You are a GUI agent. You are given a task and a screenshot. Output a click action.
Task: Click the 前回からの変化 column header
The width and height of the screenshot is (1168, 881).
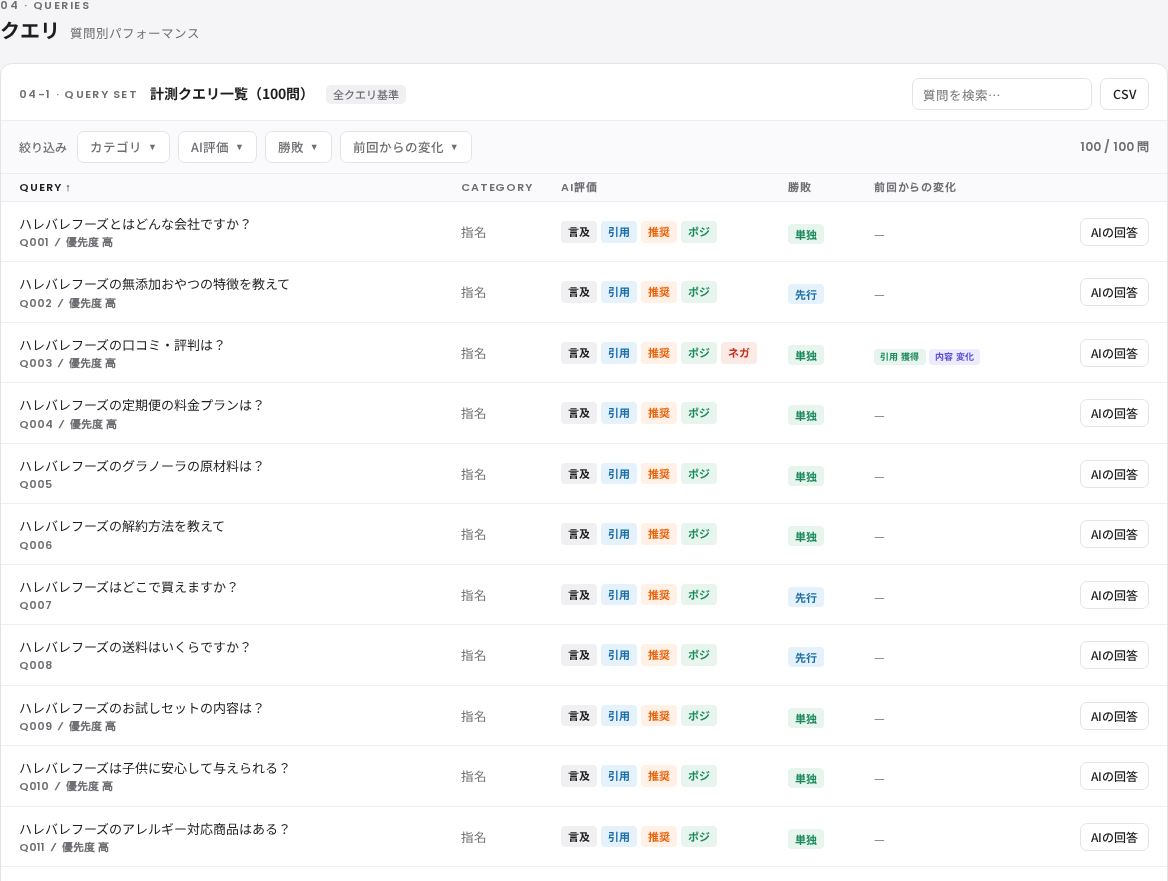click(x=915, y=188)
